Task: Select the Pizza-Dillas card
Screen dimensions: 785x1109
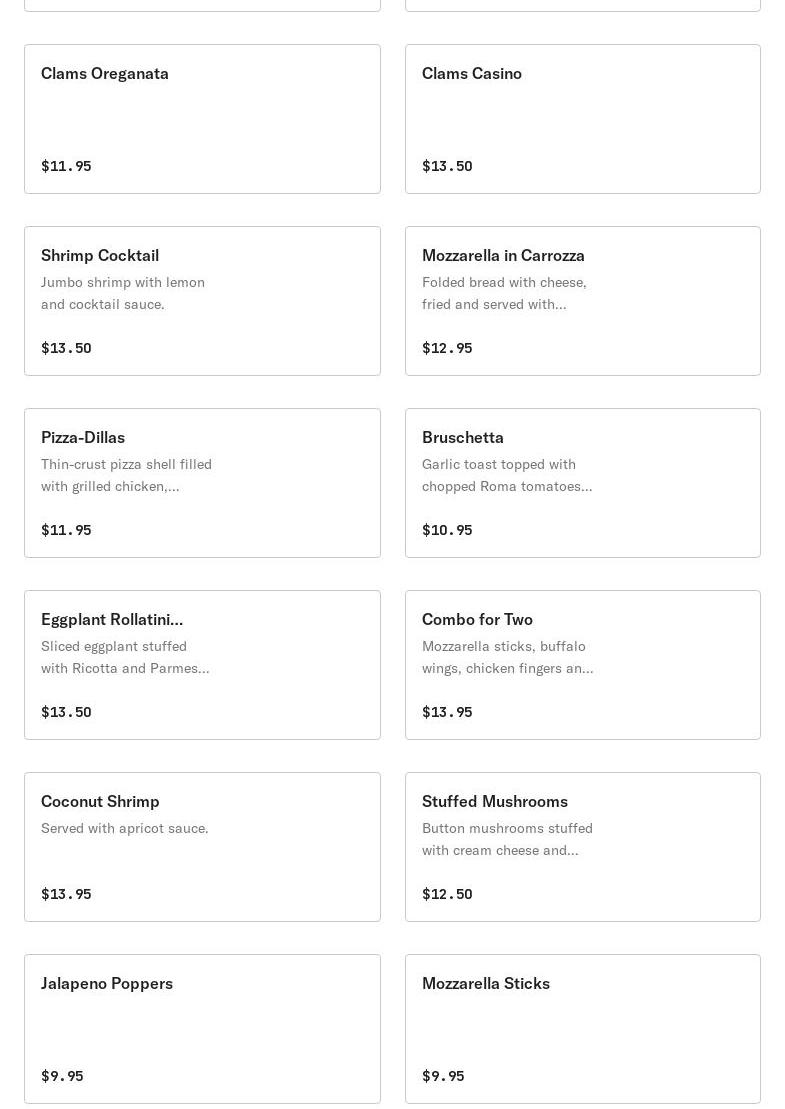Action: click(x=202, y=483)
